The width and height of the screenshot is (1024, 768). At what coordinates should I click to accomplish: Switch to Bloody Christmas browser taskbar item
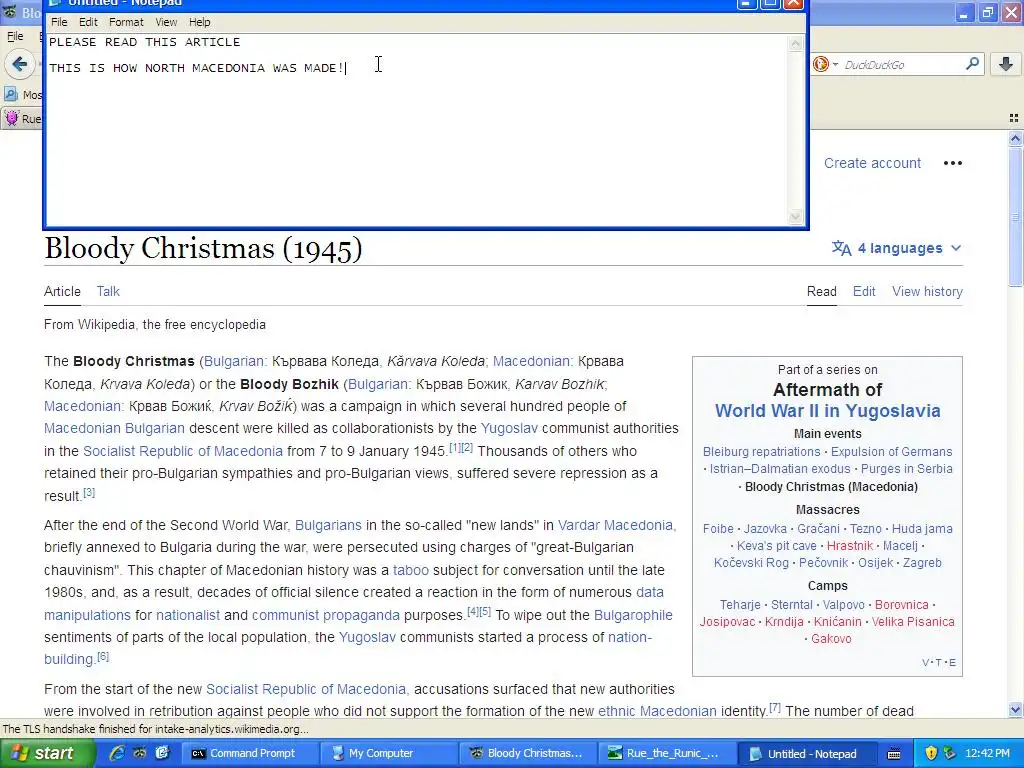[528, 754]
